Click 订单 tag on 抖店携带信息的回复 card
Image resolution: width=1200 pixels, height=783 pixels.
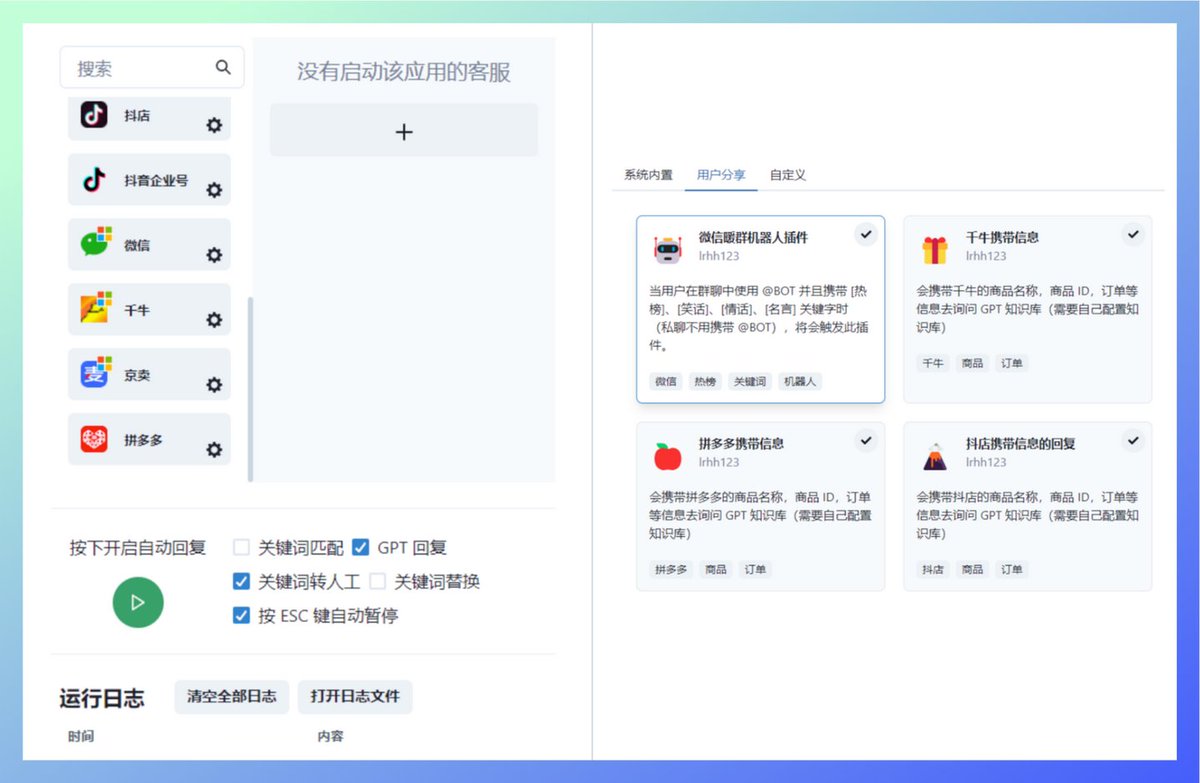pos(1012,569)
